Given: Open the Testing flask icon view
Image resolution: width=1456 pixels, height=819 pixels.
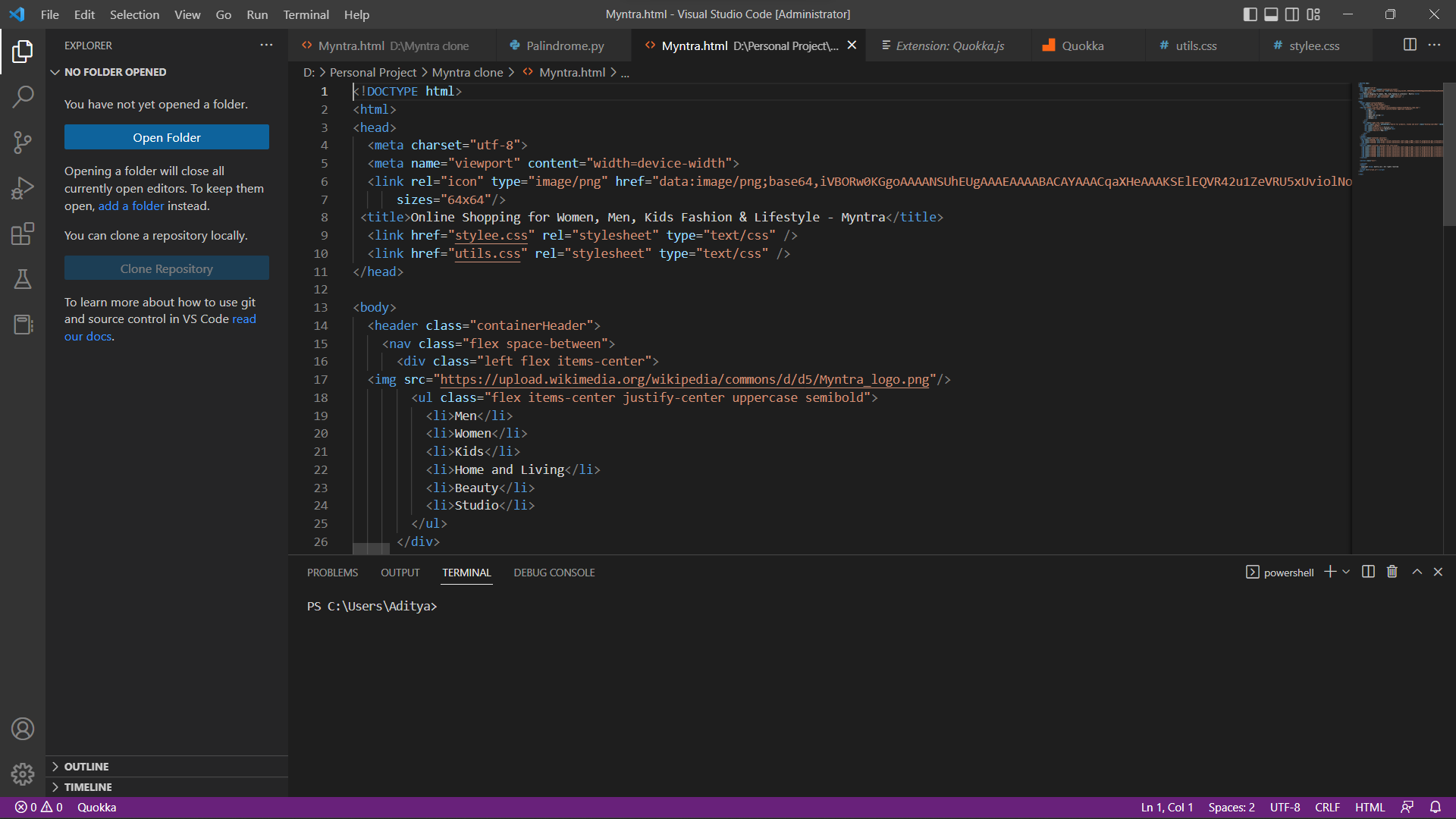Looking at the screenshot, I should point(23,279).
